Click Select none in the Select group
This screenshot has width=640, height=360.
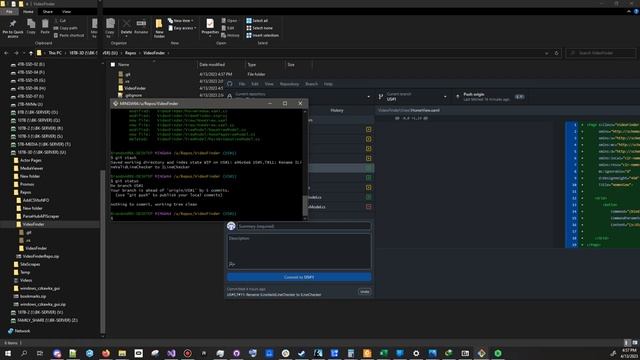(x=259, y=28)
